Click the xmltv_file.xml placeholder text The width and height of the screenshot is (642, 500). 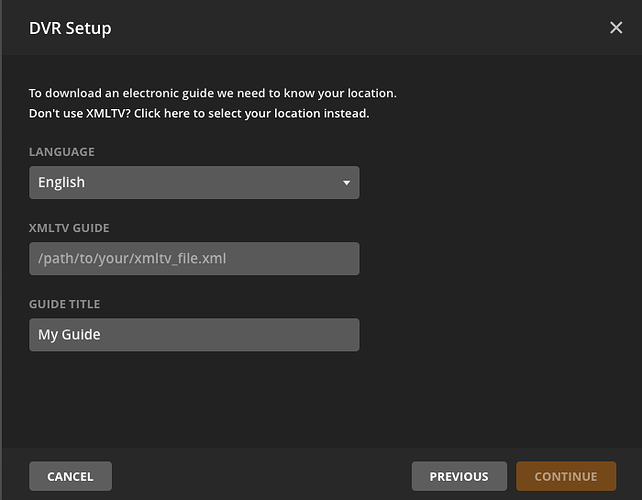tap(135, 259)
